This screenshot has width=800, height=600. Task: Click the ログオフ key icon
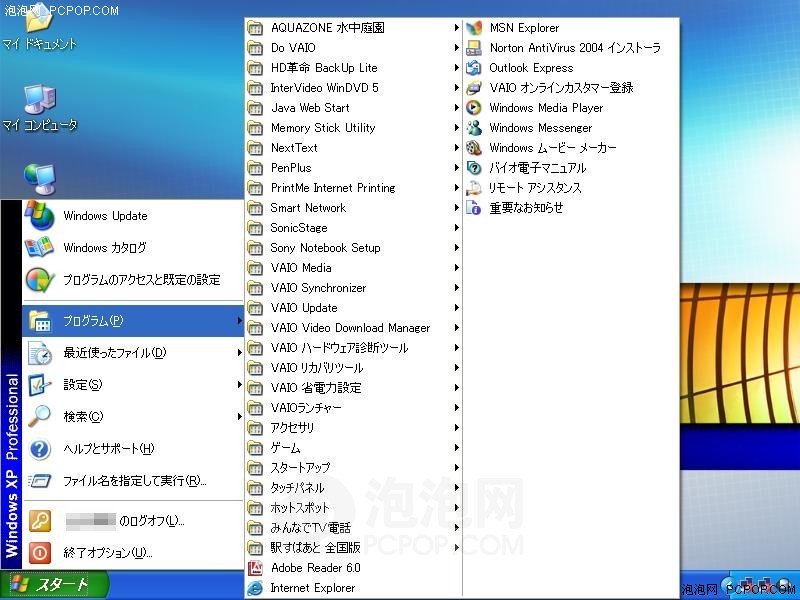click(x=40, y=521)
